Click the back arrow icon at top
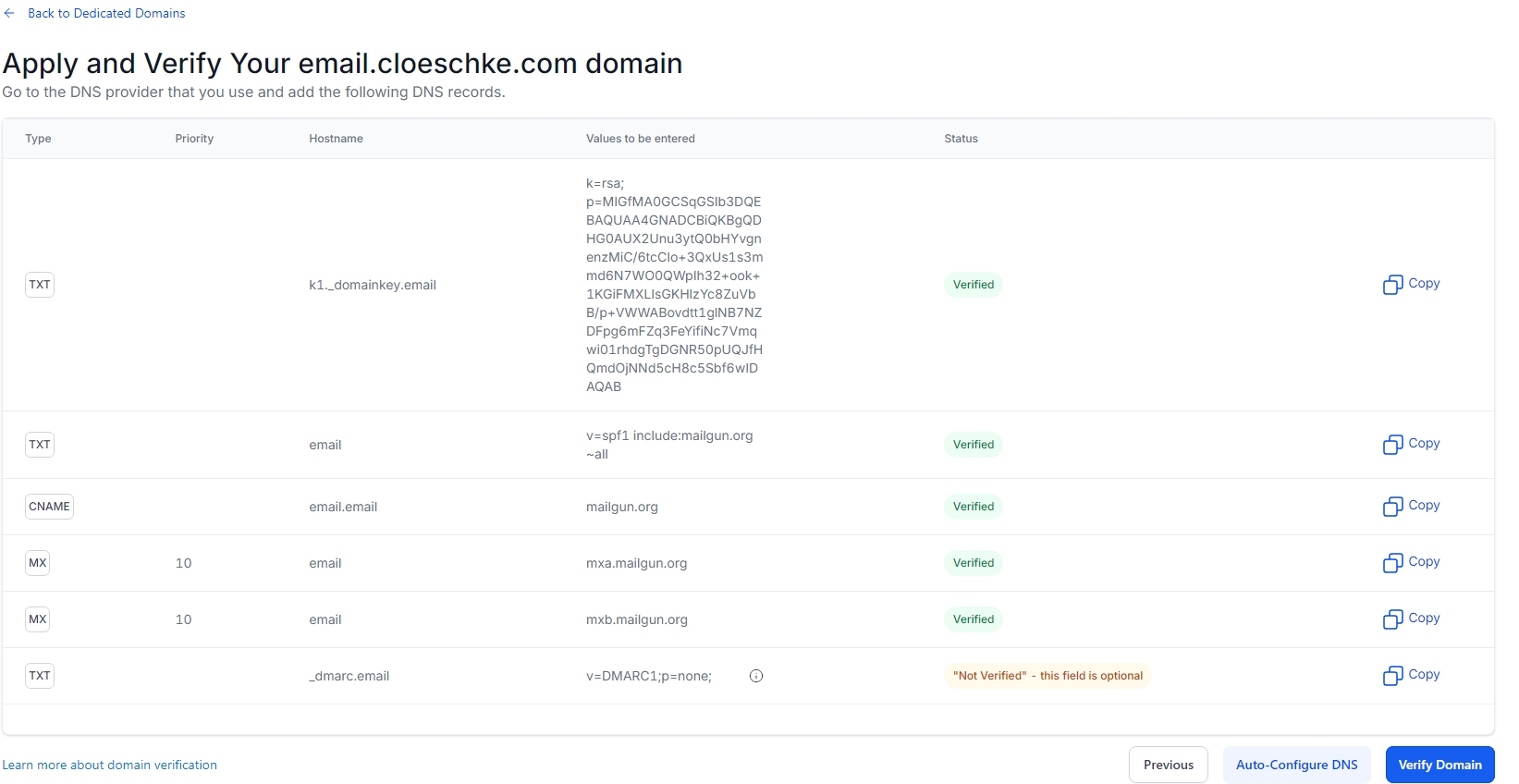Image resolution: width=1519 pixels, height=784 pixels. tap(9, 14)
